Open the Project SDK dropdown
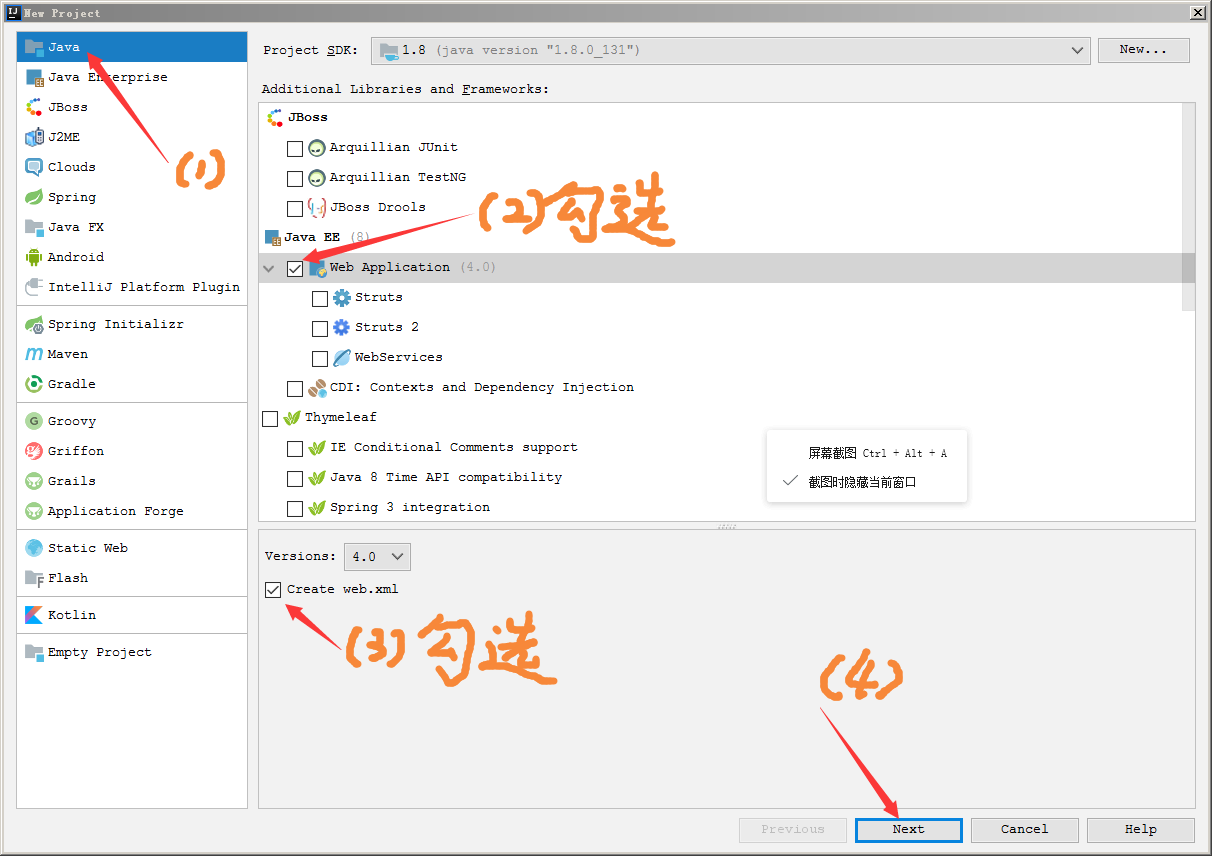 (731, 50)
